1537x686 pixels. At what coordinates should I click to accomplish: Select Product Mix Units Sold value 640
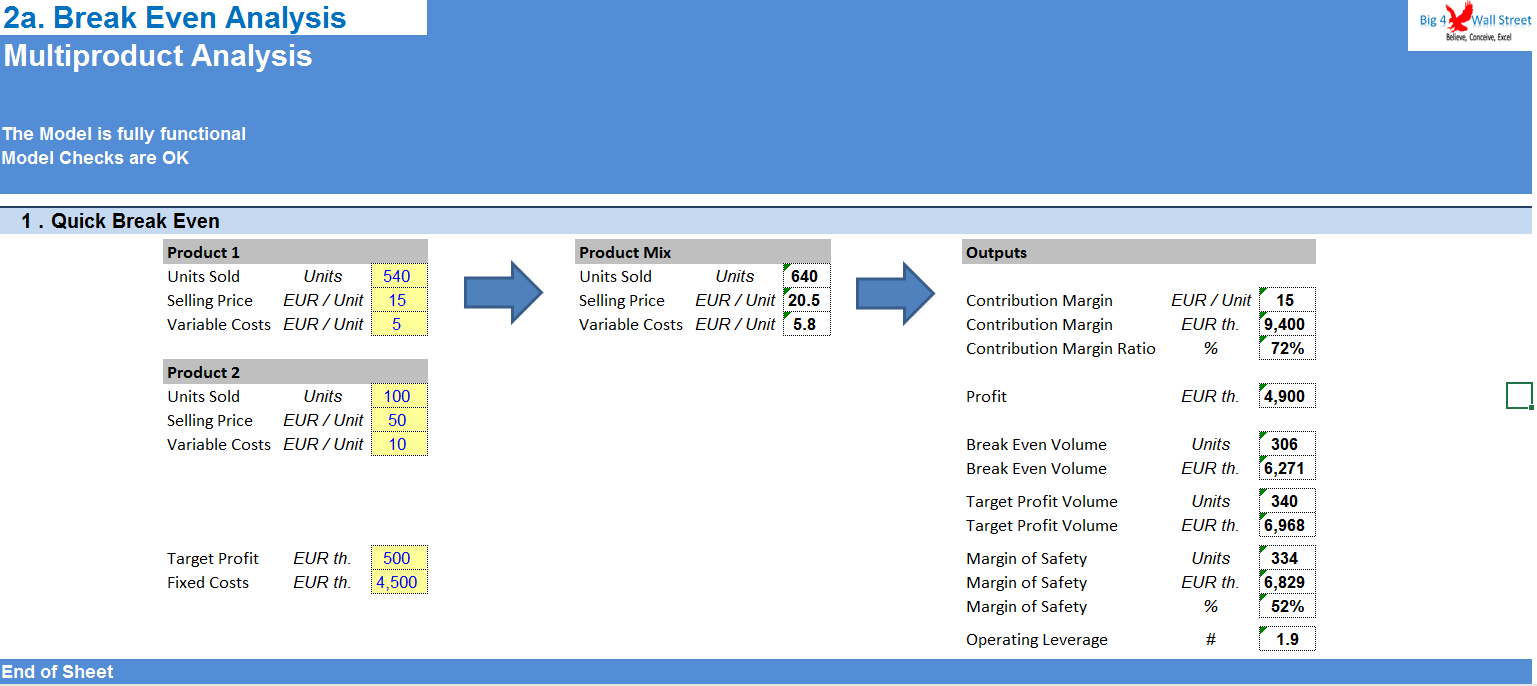807,276
